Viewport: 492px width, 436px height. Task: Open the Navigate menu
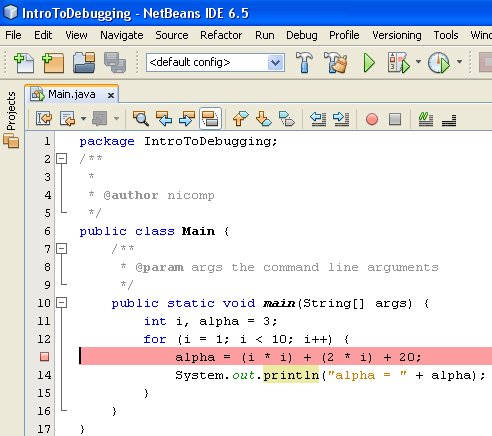pyautogui.click(x=122, y=35)
